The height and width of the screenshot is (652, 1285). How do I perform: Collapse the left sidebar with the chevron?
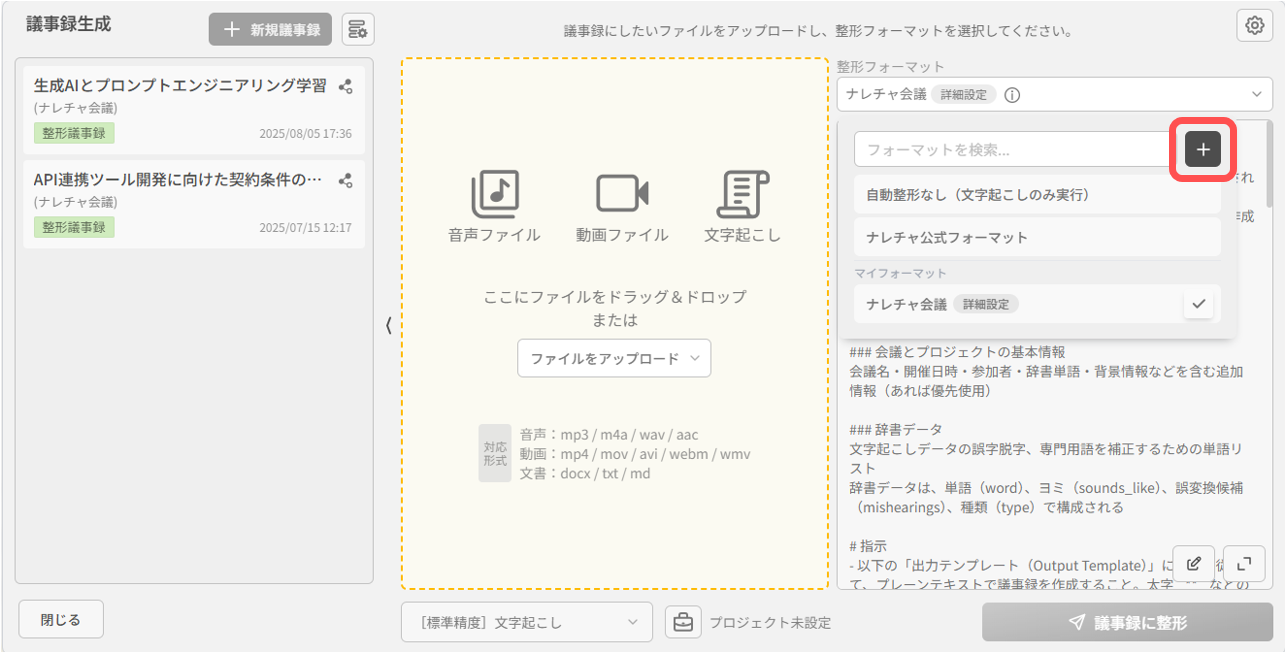coord(388,326)
